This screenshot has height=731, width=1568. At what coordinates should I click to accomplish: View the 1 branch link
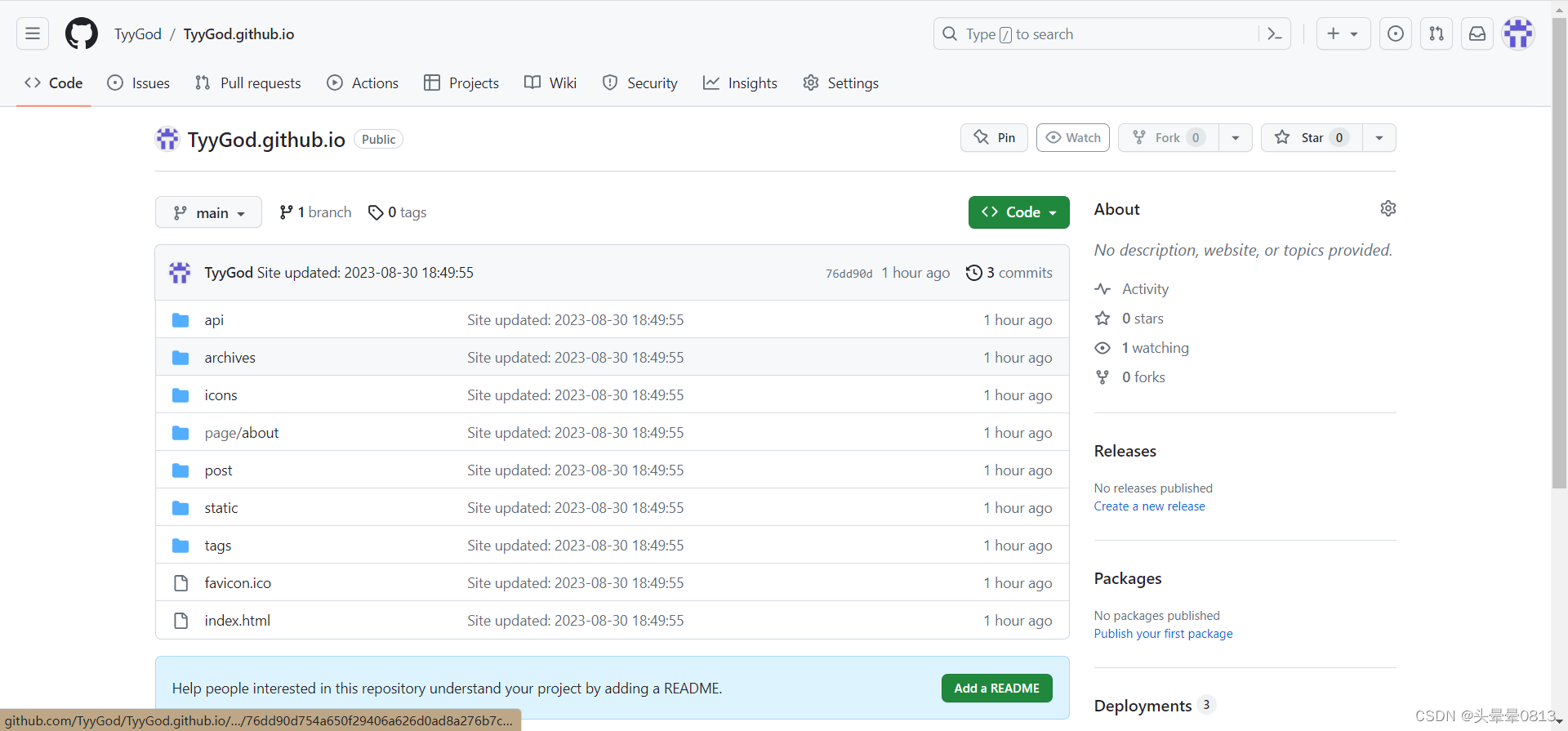tap(315, 212)
